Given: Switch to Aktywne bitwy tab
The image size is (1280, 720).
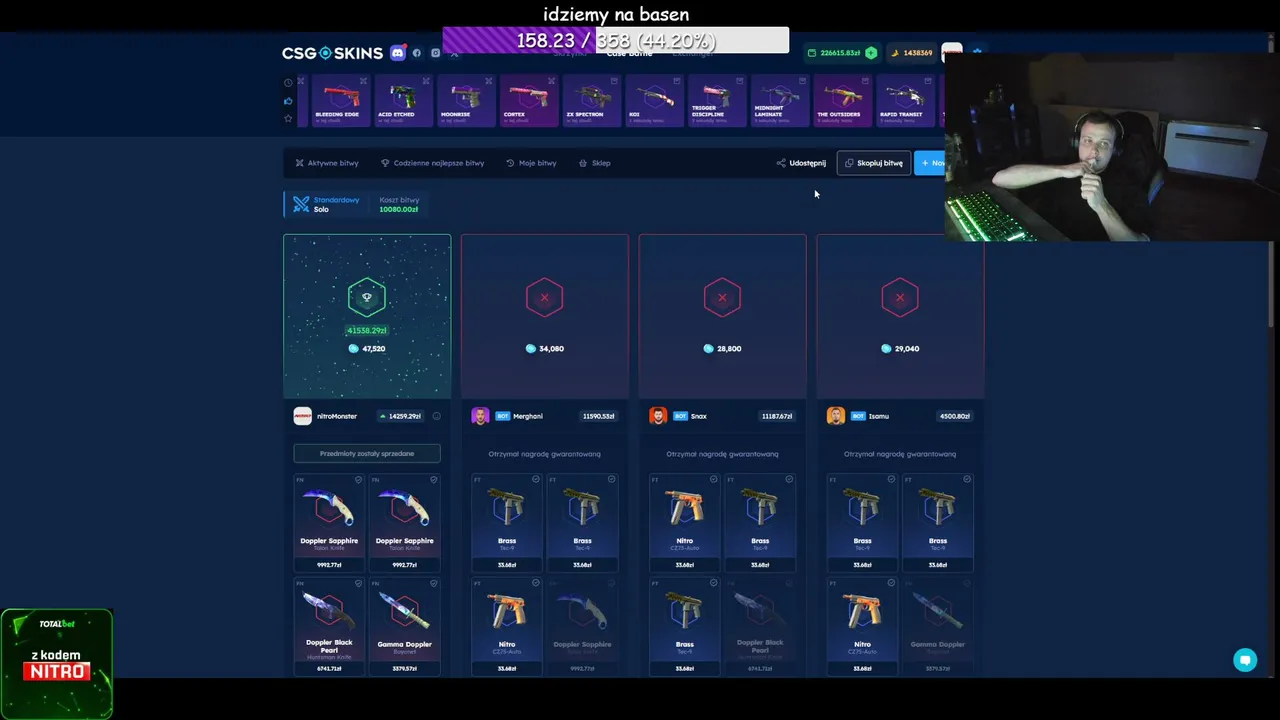Looking at the screenshot, I should 327,163.
